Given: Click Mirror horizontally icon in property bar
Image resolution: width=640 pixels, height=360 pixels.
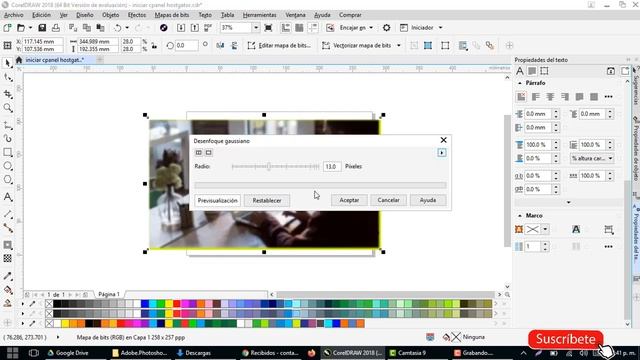Looking at the screenshot, I should [x=220, y=45].
